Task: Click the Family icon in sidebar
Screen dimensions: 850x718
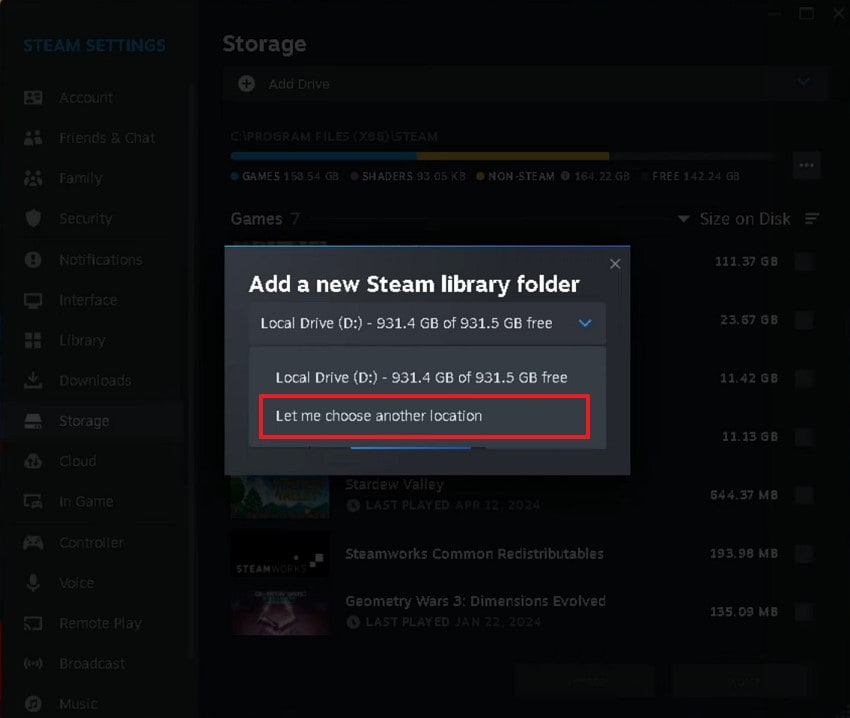Action: click(x=33, y=178)
